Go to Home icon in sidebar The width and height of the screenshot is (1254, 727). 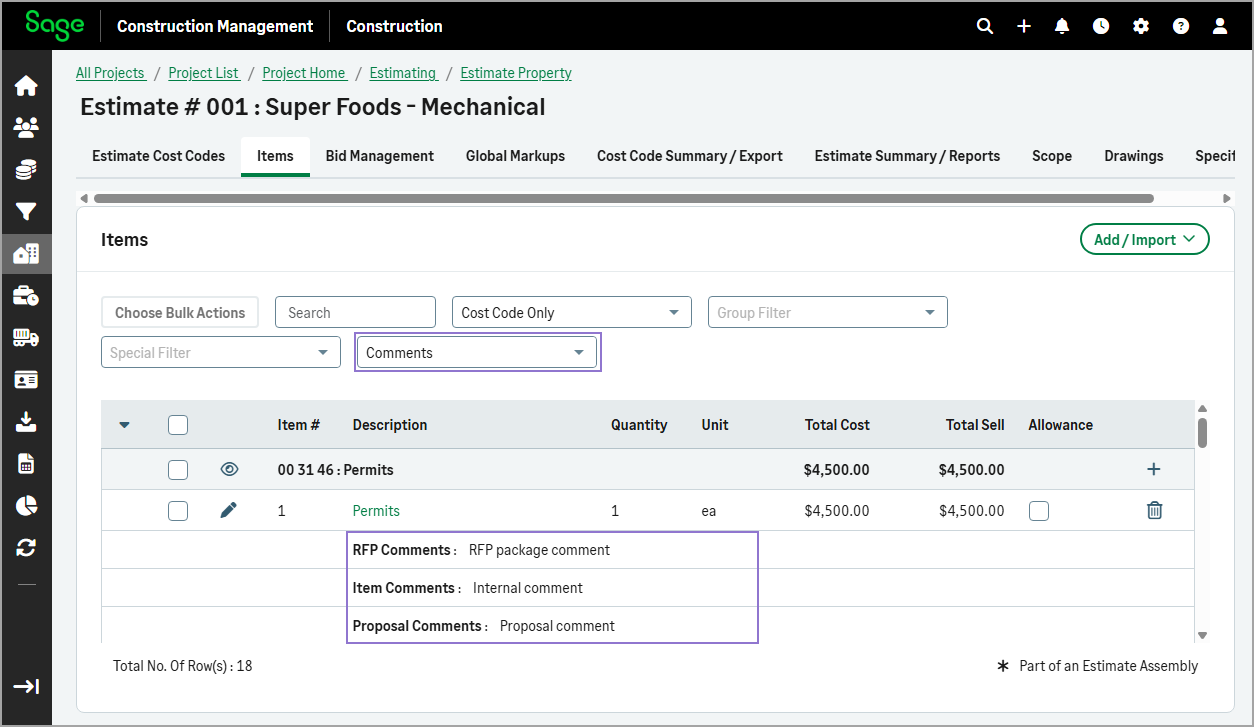pyautogui.click(x=26, y=86)
